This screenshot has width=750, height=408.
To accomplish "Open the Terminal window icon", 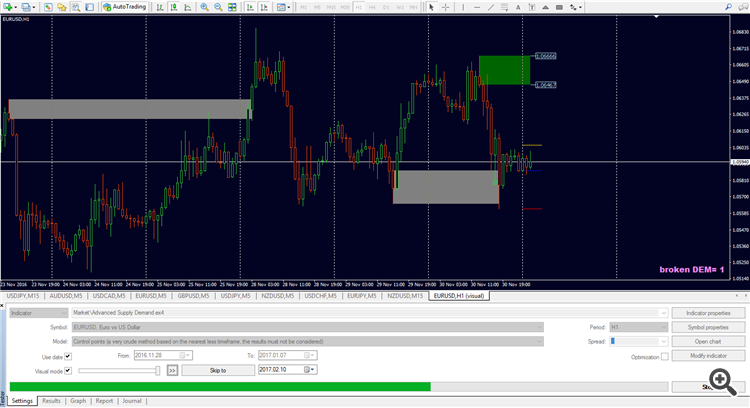I will tap(89, 7).
